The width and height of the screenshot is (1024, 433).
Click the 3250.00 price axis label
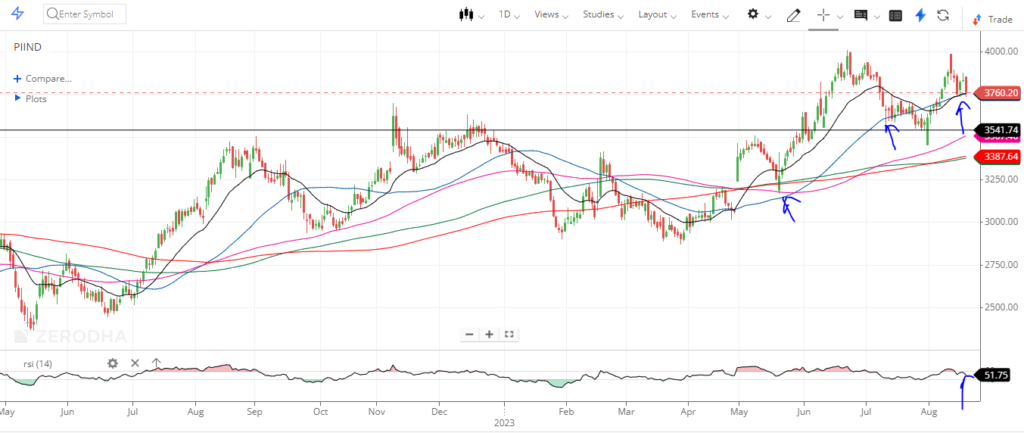tap(1001, 180)
